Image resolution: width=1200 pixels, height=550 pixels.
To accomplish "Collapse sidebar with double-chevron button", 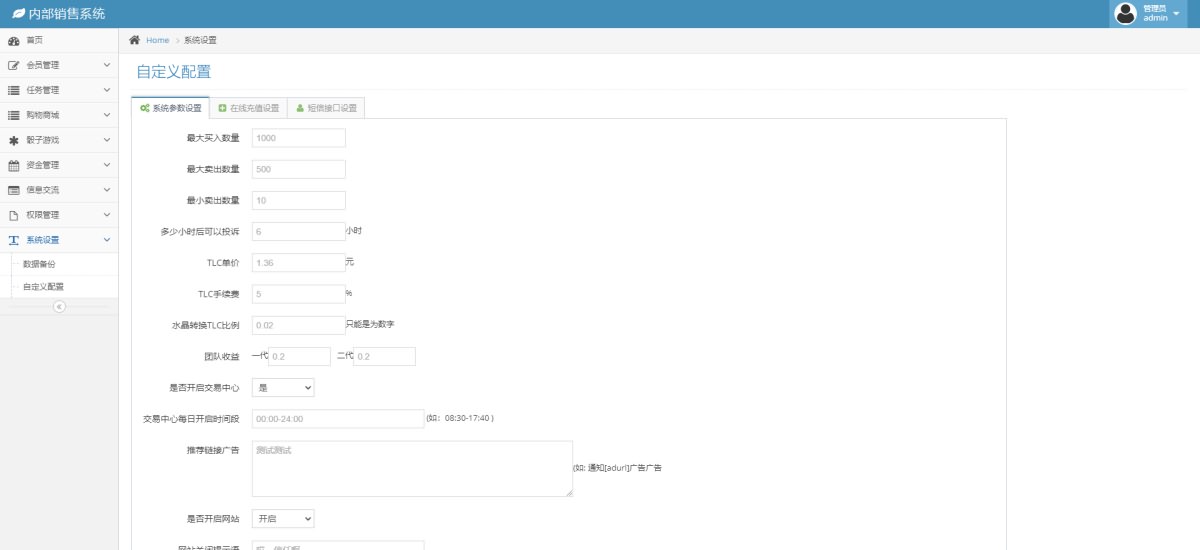I will coord(59,306).
